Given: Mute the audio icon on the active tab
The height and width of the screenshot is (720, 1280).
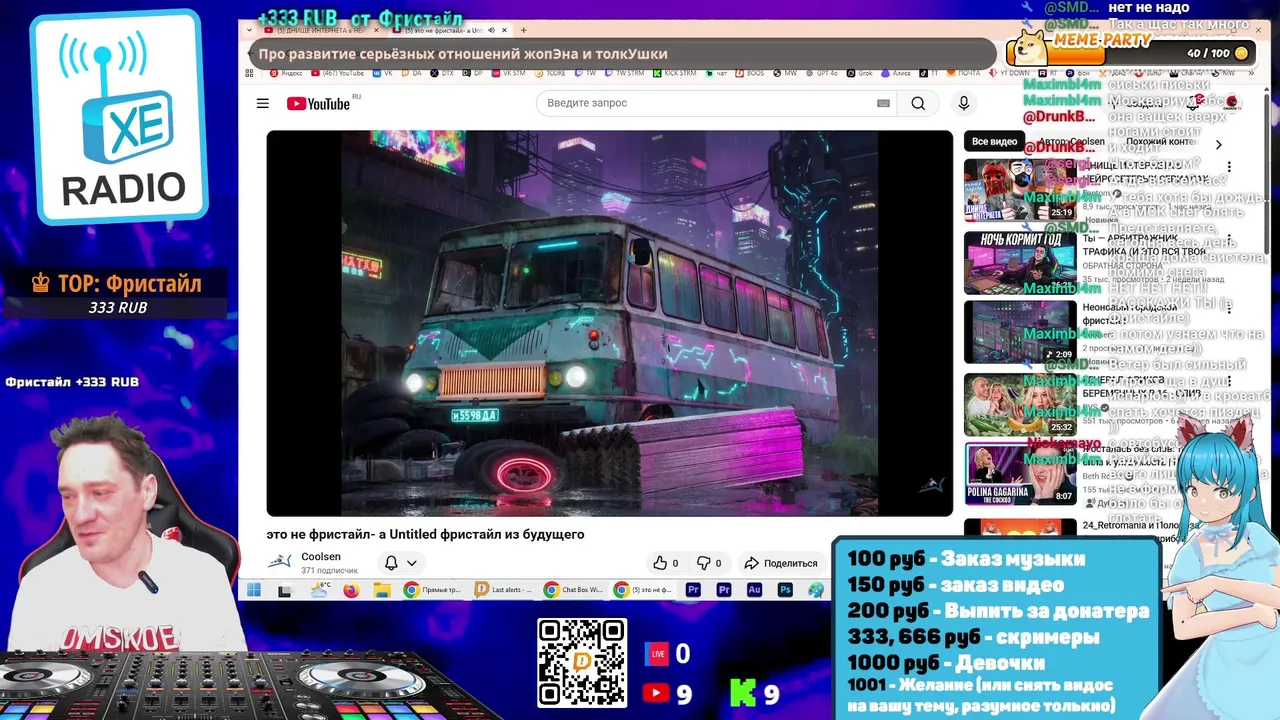Looking at the screenshot, I should [491, 30].
